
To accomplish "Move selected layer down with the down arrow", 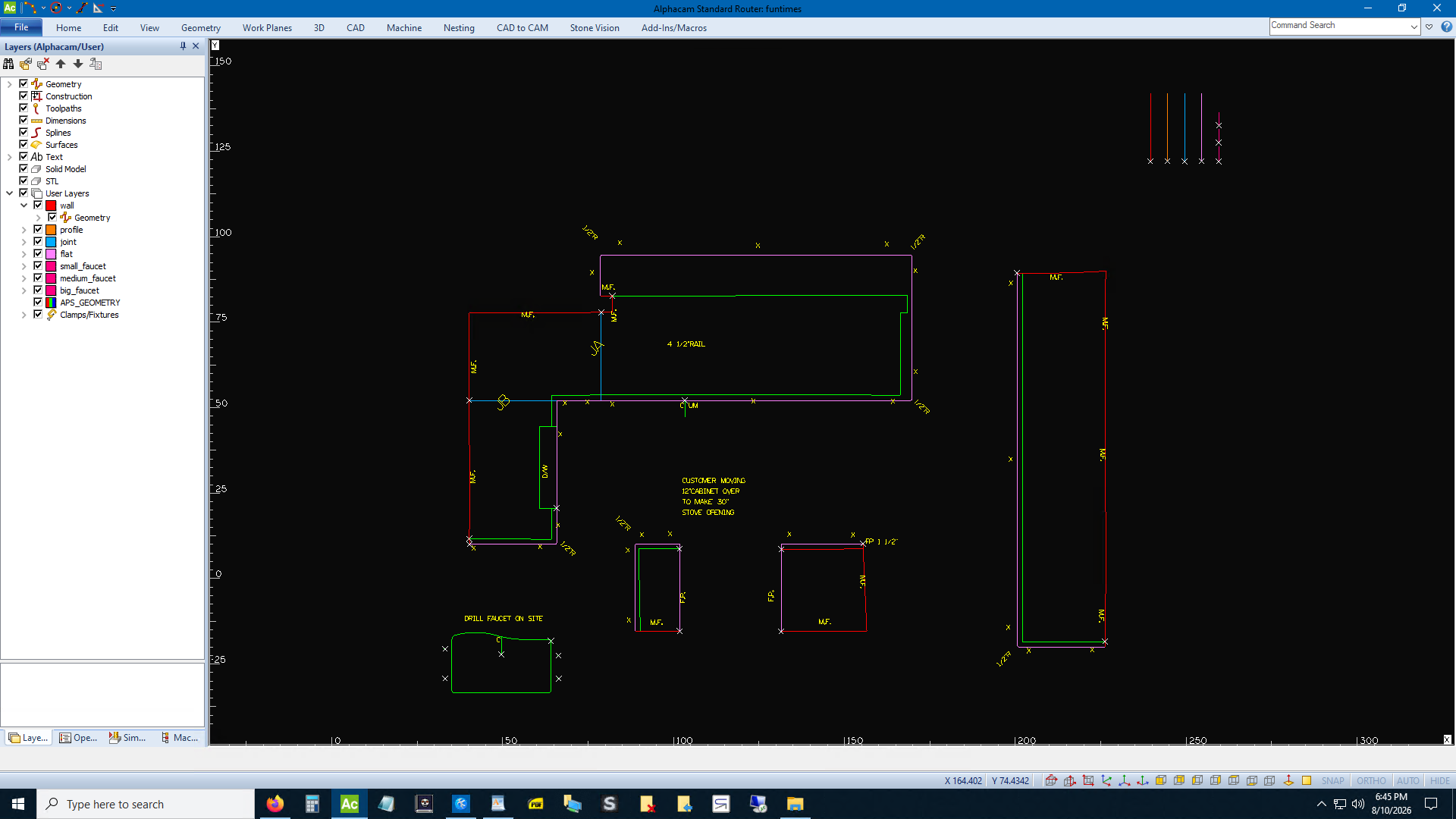I will (x=78, y=64).
